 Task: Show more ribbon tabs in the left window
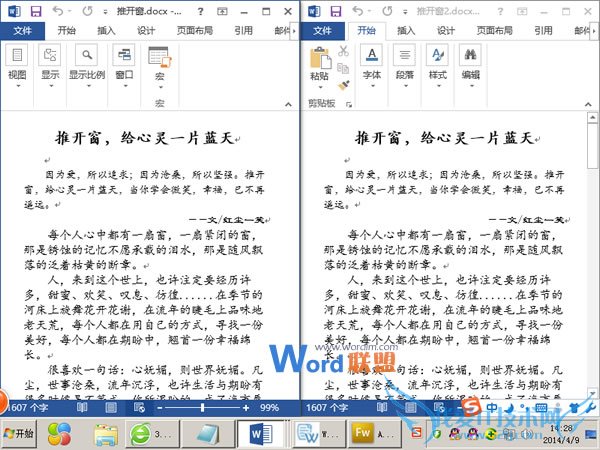pyautogui.click(x=294, y=31)
